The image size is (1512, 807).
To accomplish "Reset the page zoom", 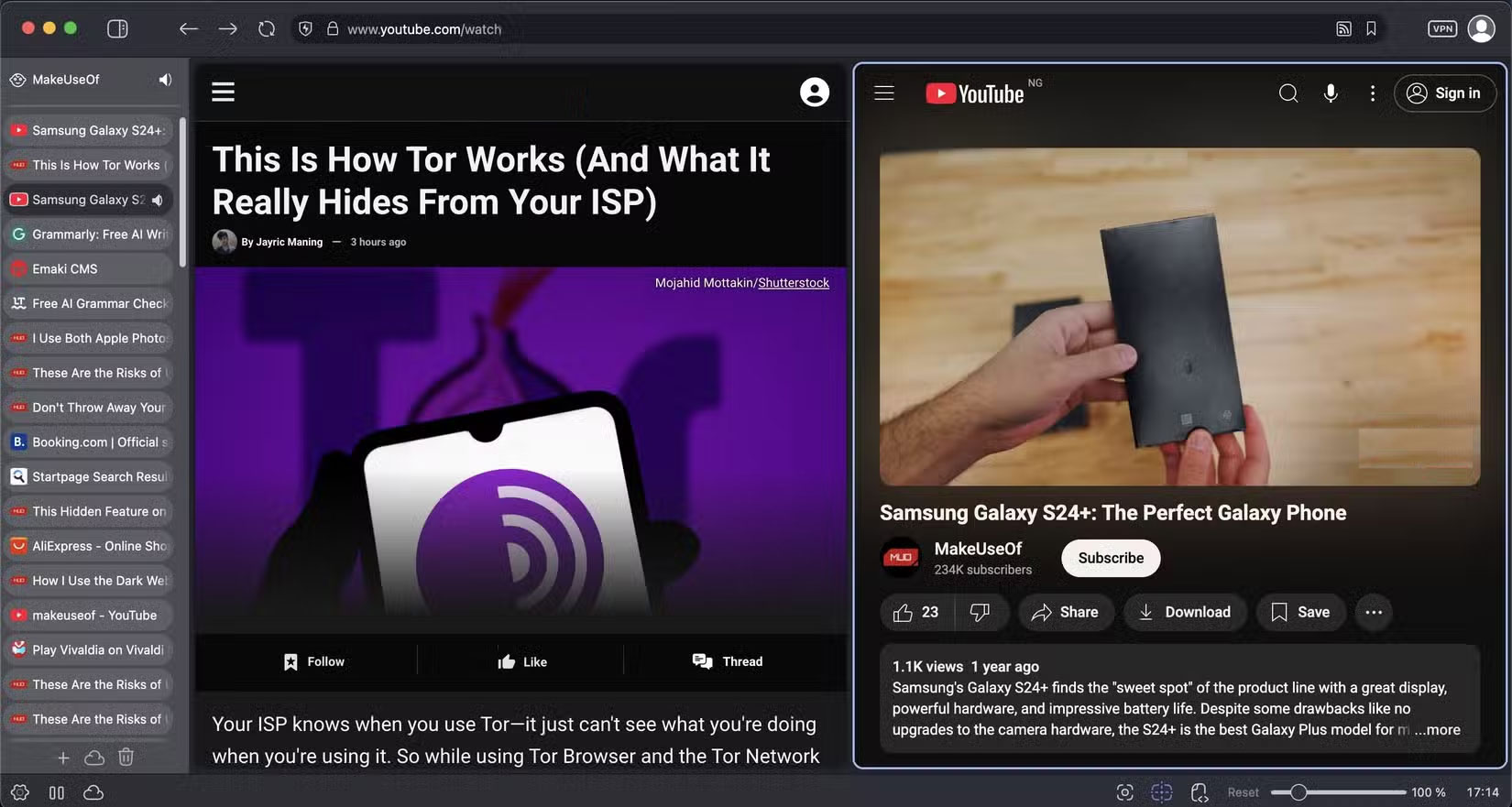I will click(x=1243, y=792).
